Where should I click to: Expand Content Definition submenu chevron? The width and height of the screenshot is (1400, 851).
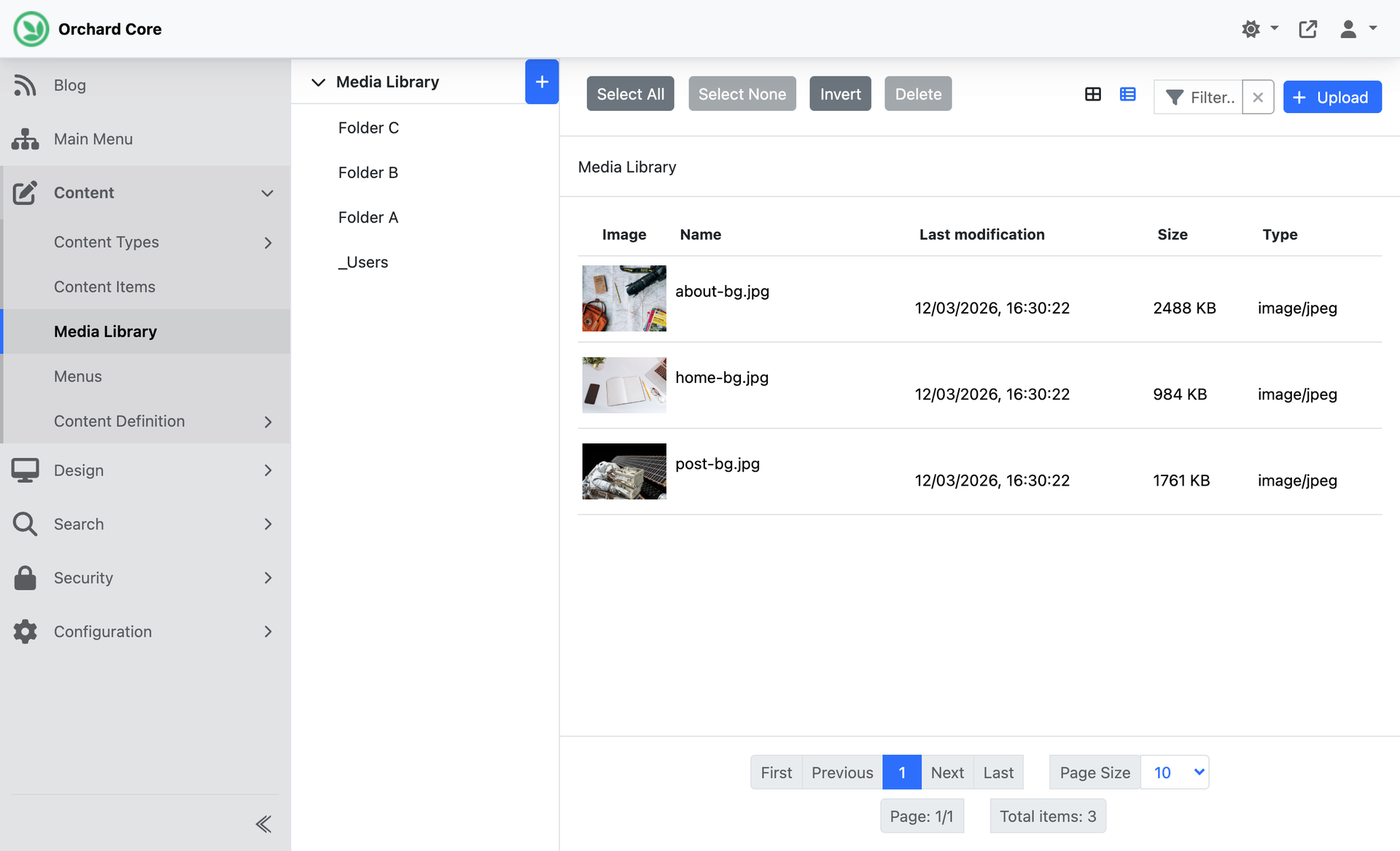coord(268,422)
